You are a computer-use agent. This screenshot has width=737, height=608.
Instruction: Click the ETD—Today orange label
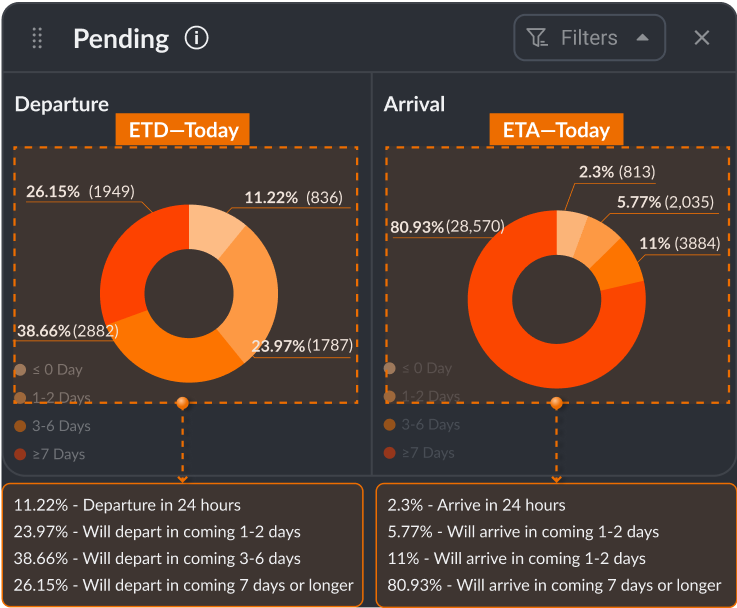183,130
